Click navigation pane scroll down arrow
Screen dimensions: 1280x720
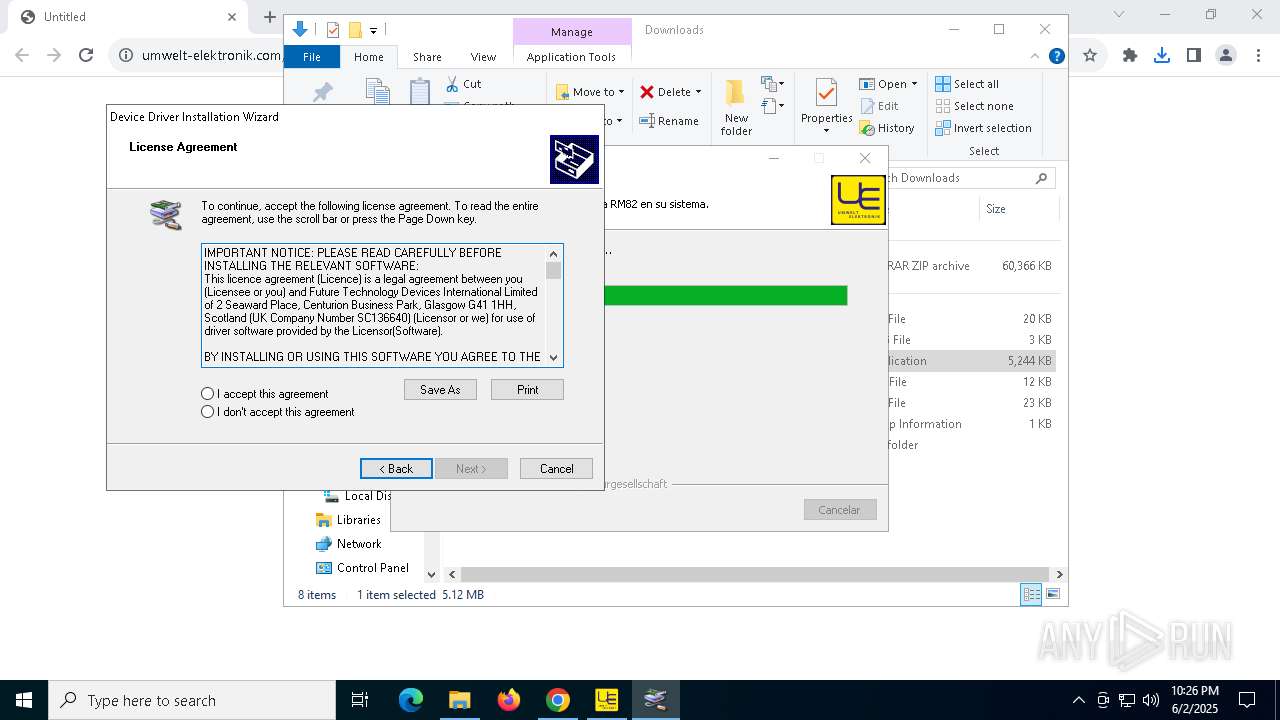(432, 575)
